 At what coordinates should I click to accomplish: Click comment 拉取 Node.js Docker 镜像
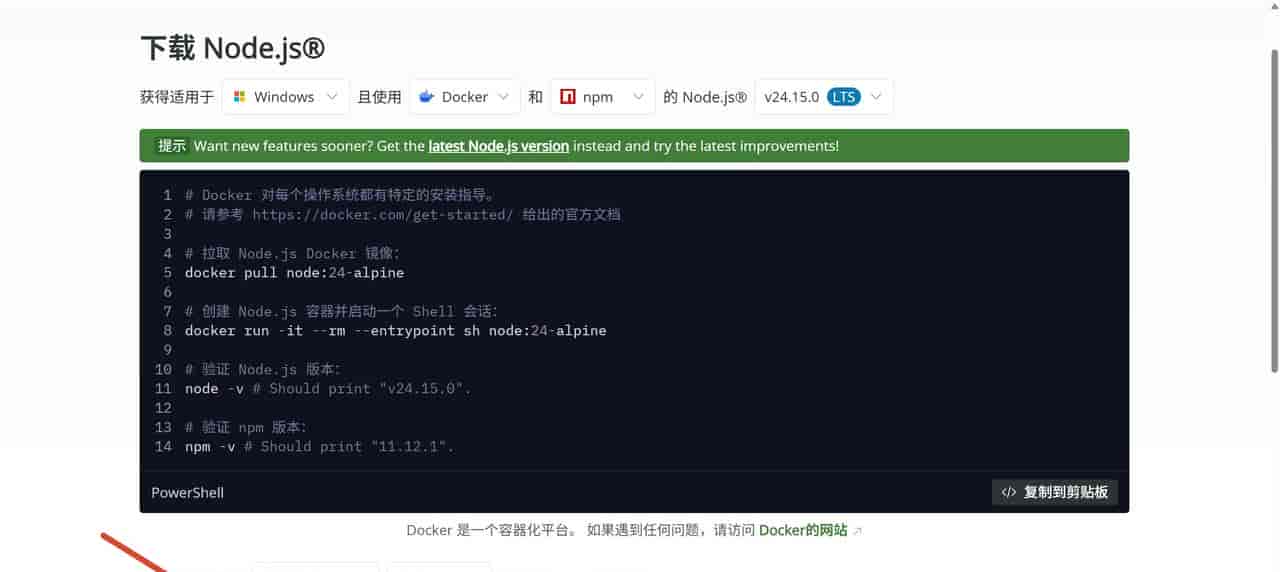(x=293, y=253)
